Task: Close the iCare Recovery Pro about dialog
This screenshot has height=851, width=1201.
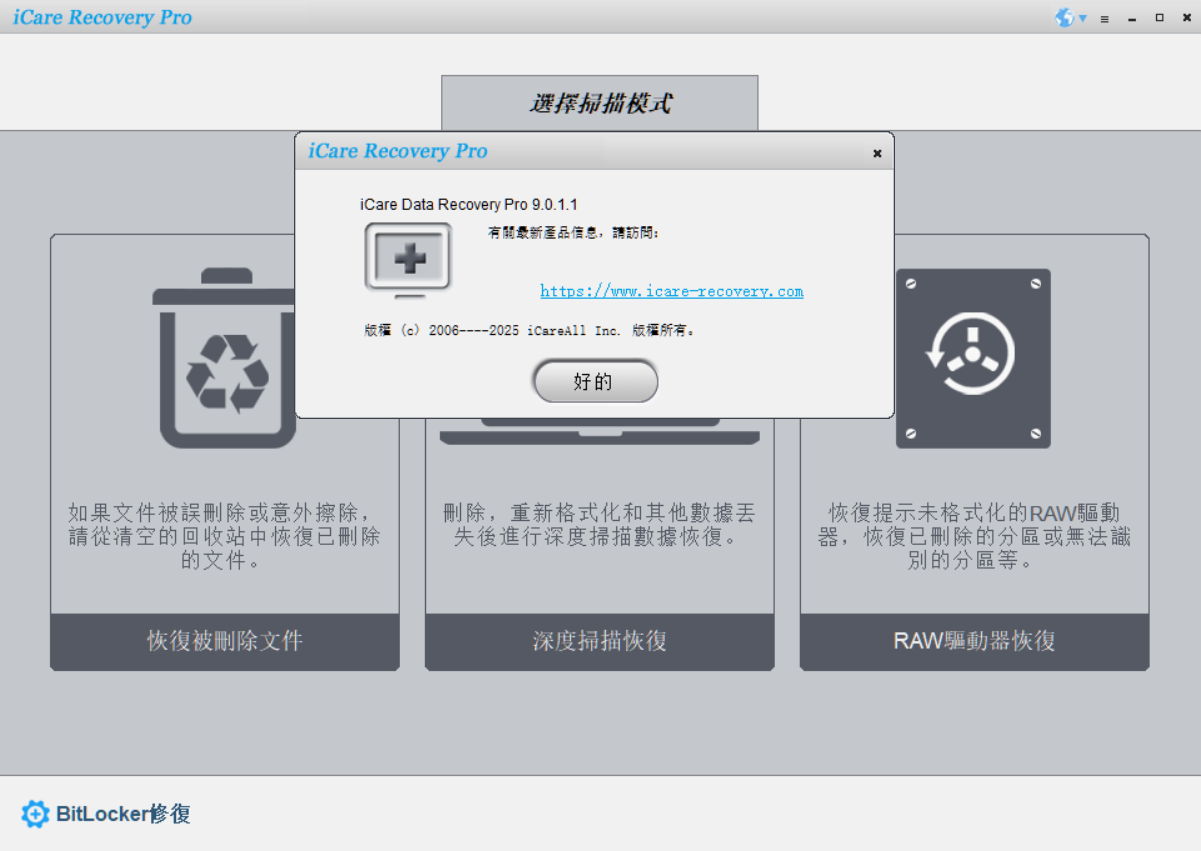Action: point(877,153)
